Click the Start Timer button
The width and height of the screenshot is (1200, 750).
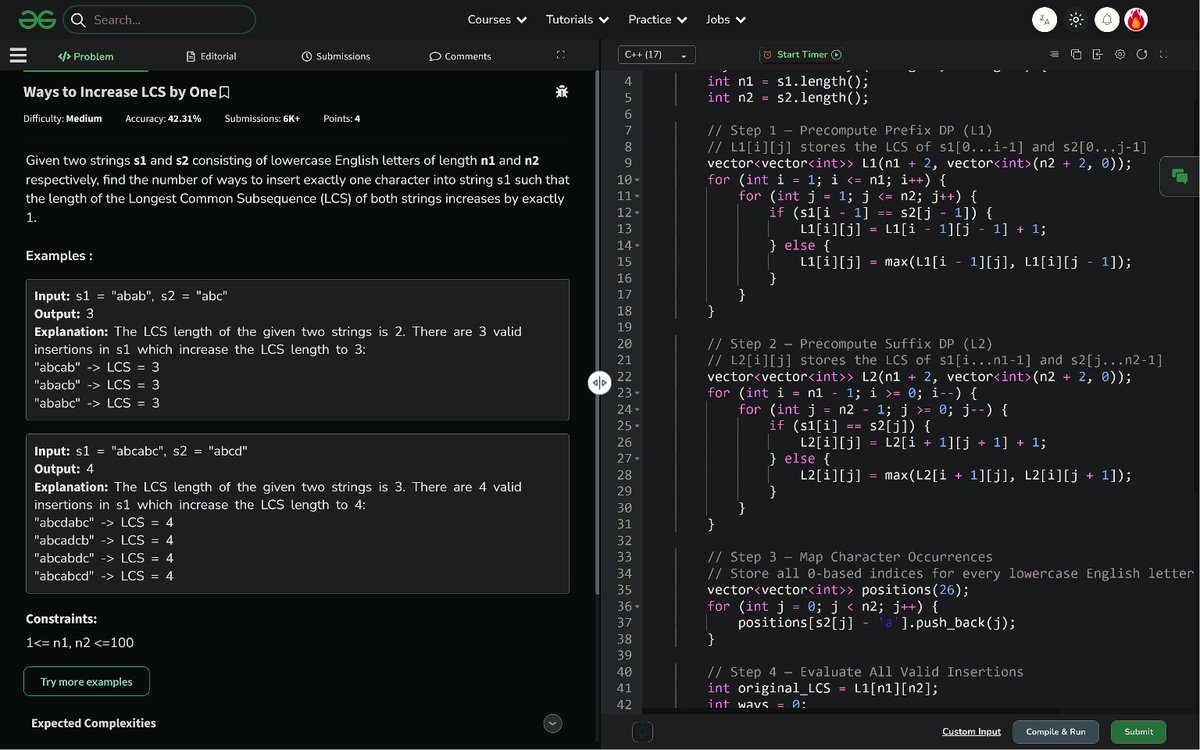tap(801, 55)
